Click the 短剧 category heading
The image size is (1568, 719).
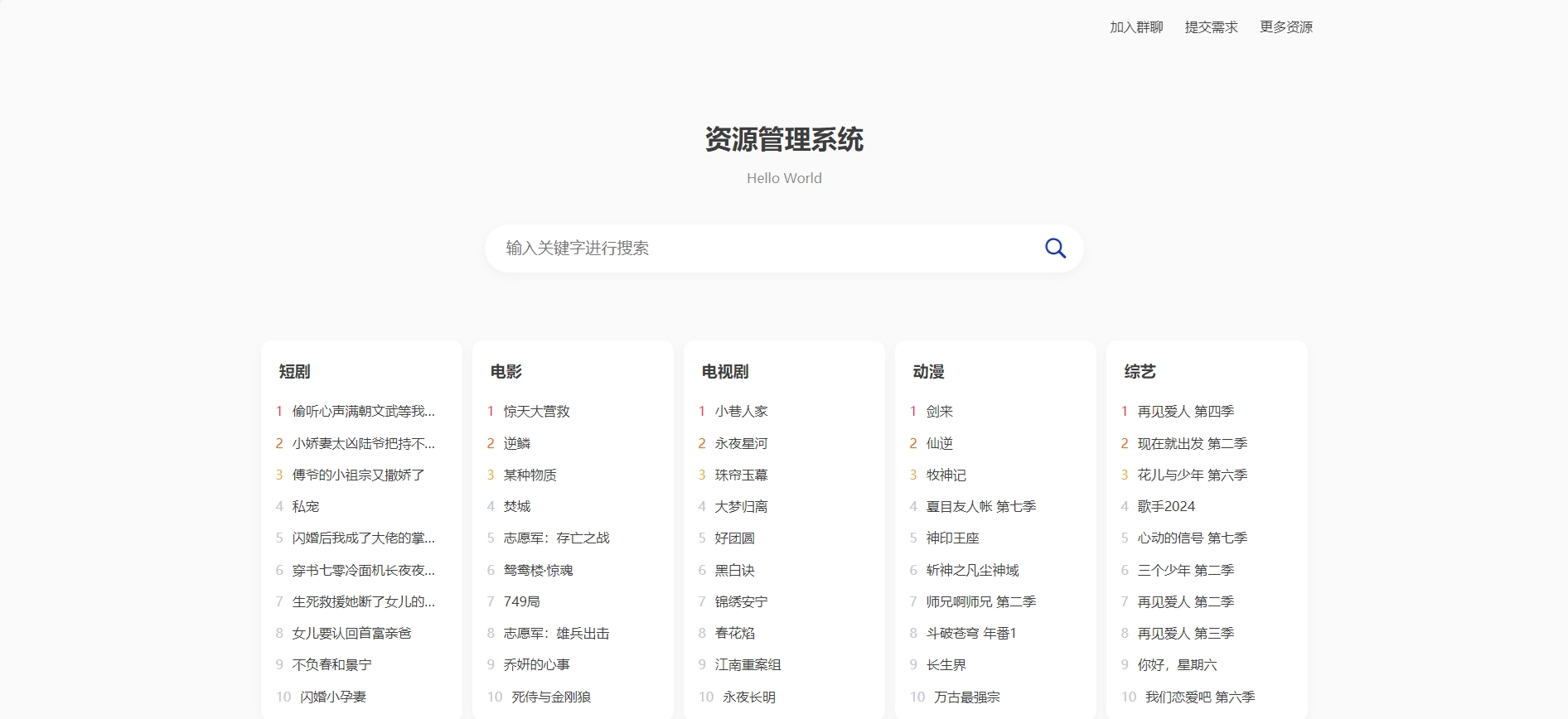tap(294, 372)
